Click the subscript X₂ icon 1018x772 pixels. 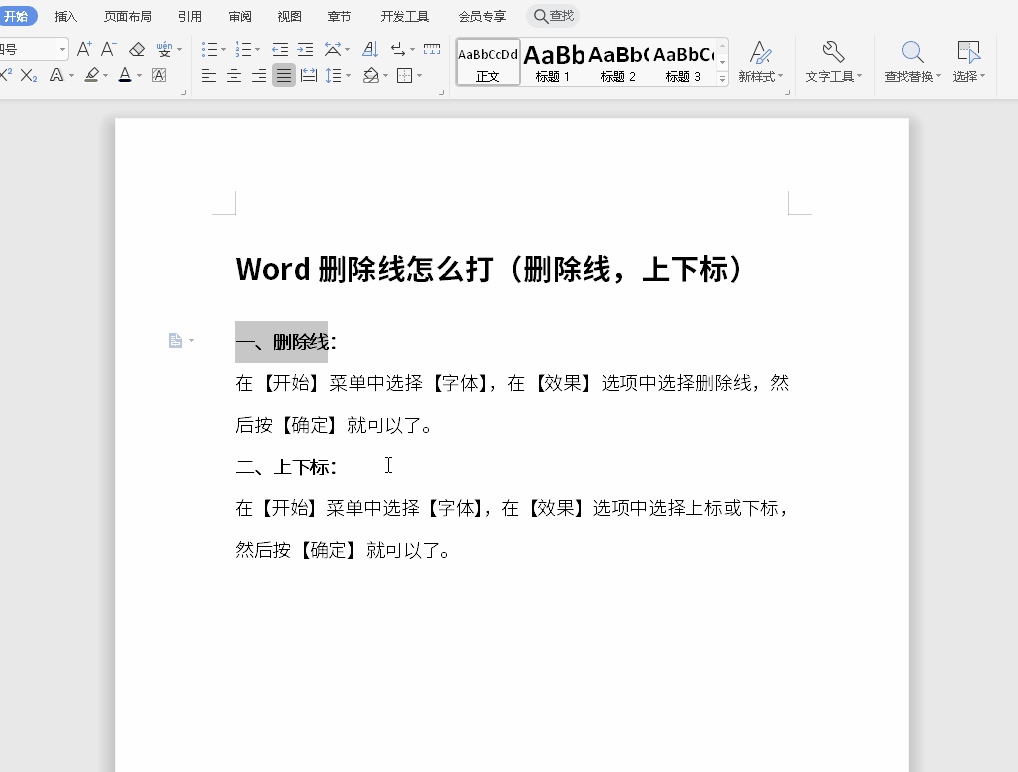click(29, 75)
